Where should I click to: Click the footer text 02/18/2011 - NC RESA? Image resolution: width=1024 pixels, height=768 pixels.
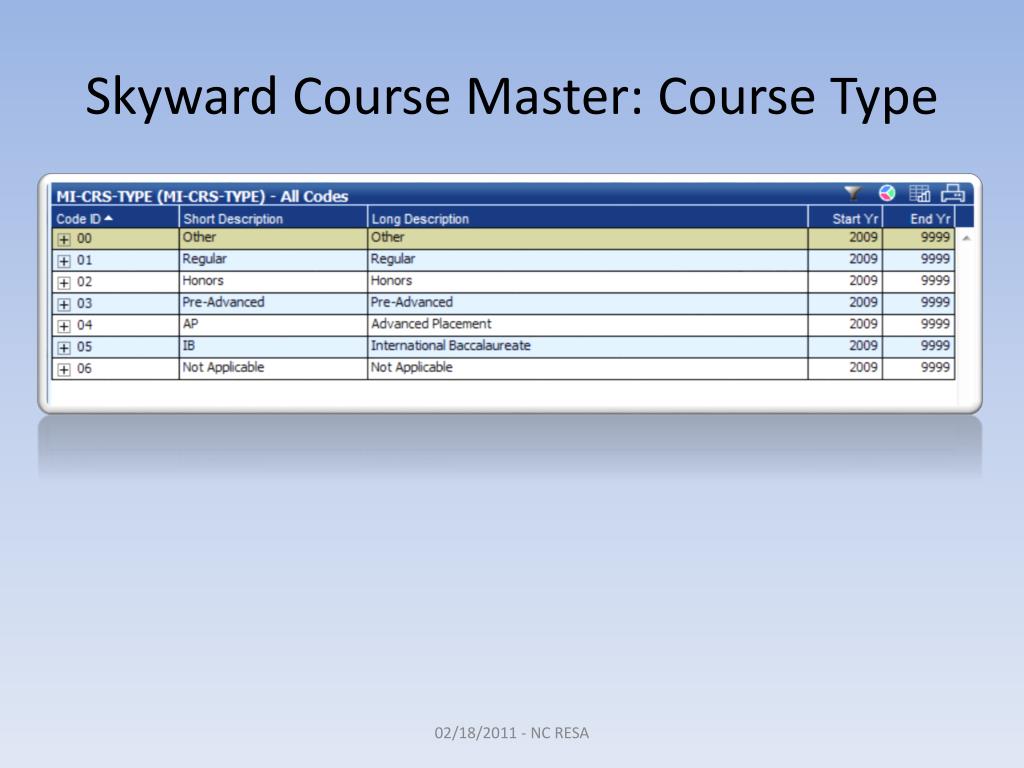click(x=511, y=733)
